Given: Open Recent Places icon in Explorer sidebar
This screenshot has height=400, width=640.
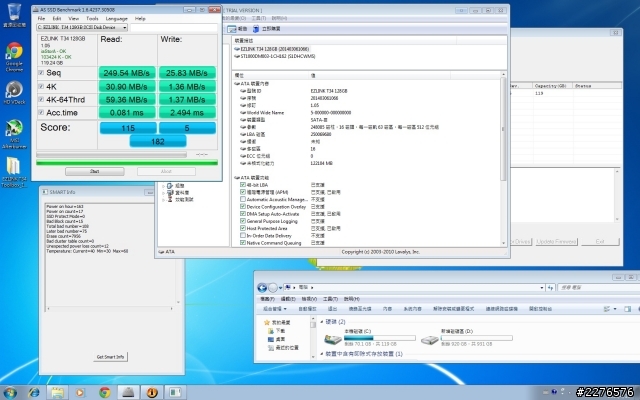Looking at the screenshot, I should pyautogui.click(x=271, y=348).
